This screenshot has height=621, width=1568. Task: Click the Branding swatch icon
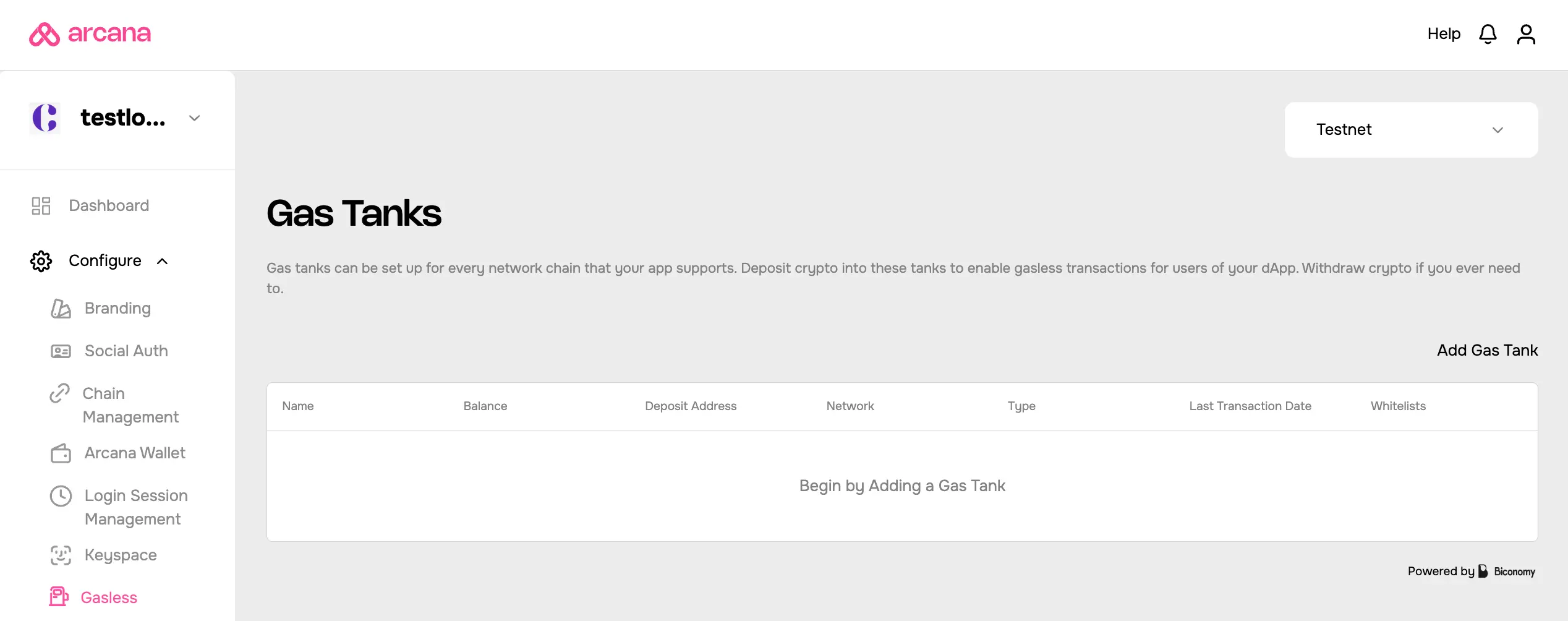pos(61,308)
